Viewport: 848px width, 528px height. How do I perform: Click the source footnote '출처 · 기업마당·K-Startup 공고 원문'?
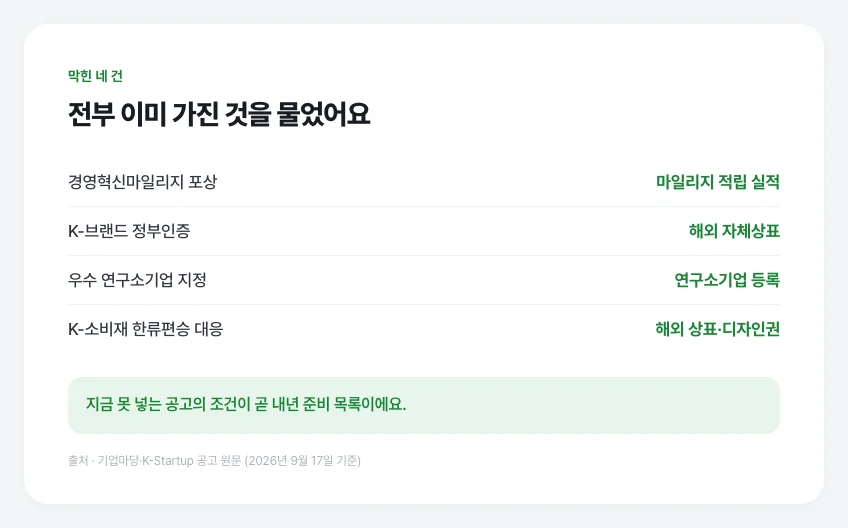[155, 460]
